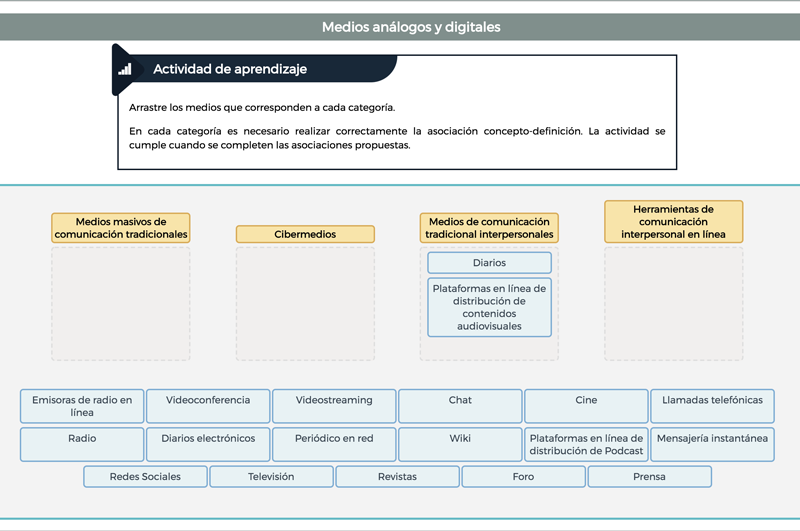Click the Chat card
800x531 pixels.
coord(460,406)
